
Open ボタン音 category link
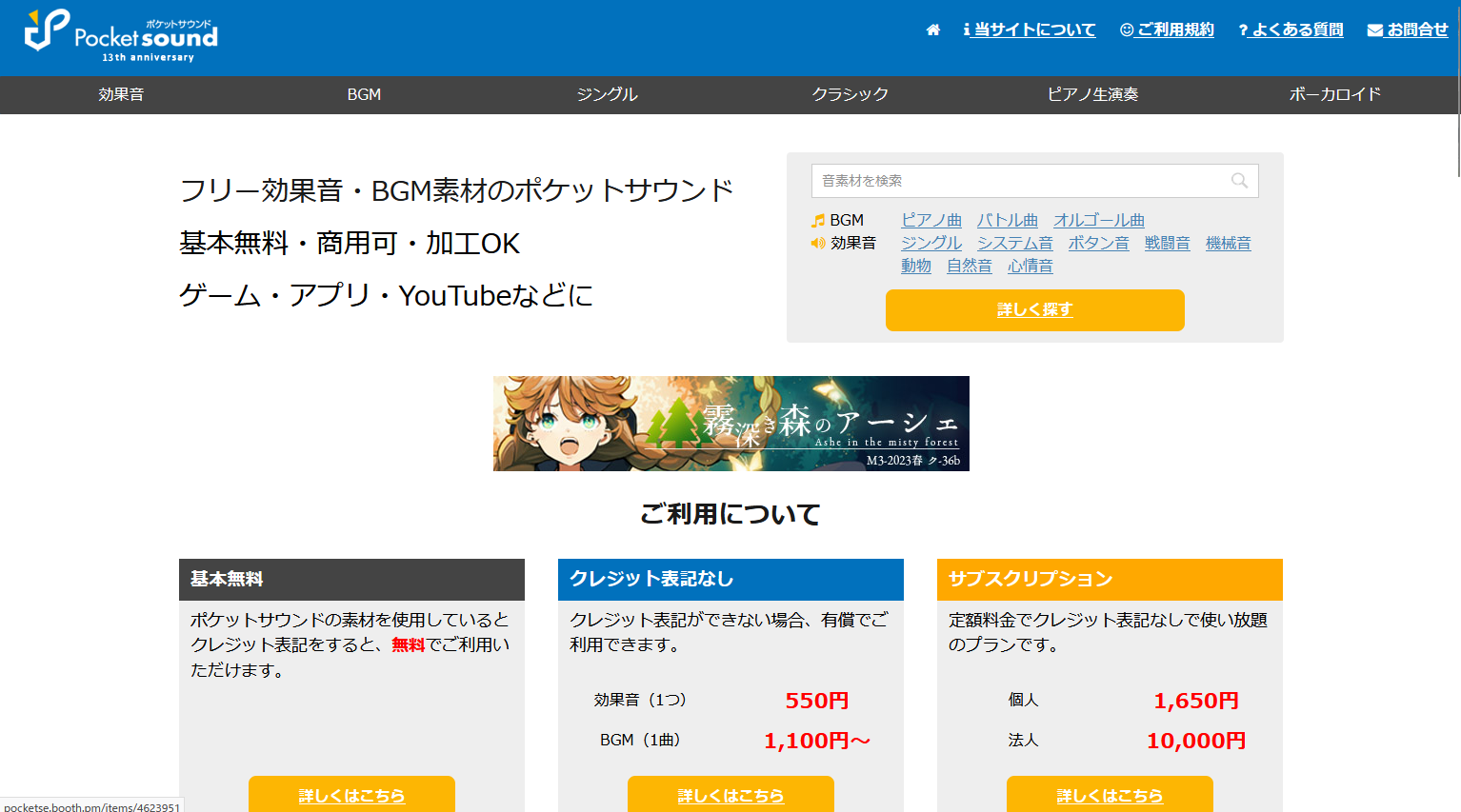coord(1099,244)
